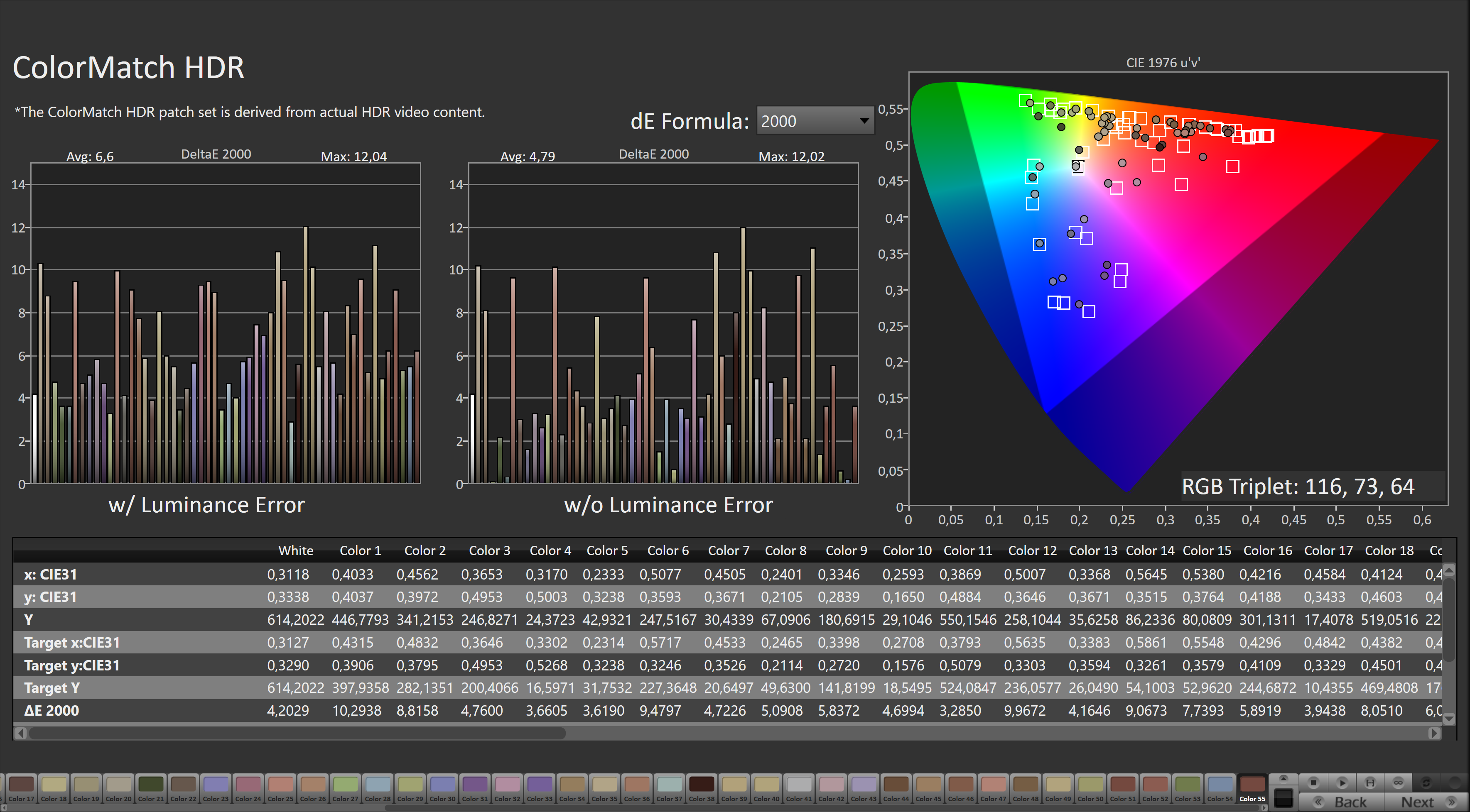Click the data table's horizontal scrollbar thumb
1470x812 pixels.
point(297,733)
